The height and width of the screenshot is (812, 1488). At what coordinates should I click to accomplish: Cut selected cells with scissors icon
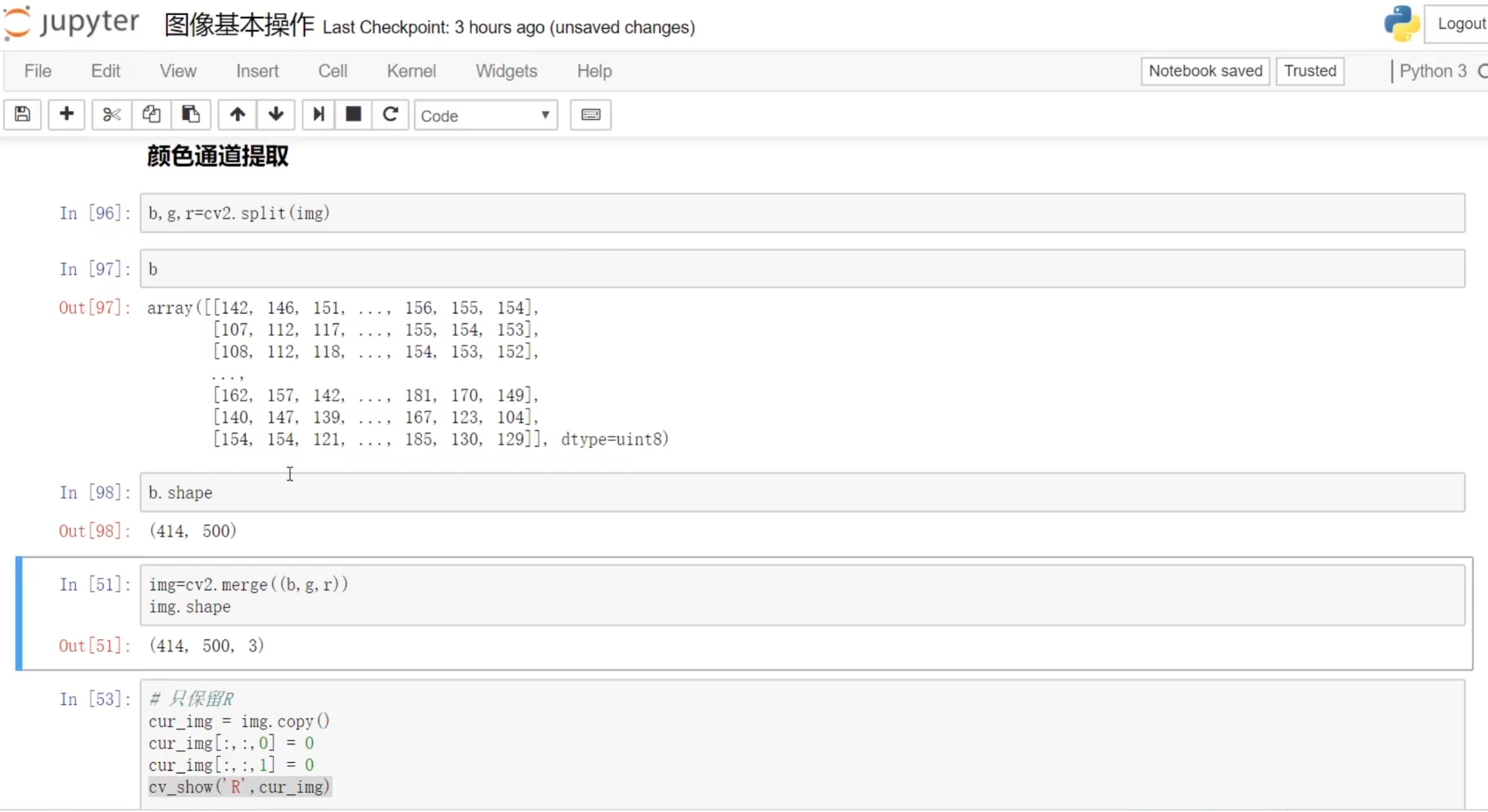[x=112, y=114]
